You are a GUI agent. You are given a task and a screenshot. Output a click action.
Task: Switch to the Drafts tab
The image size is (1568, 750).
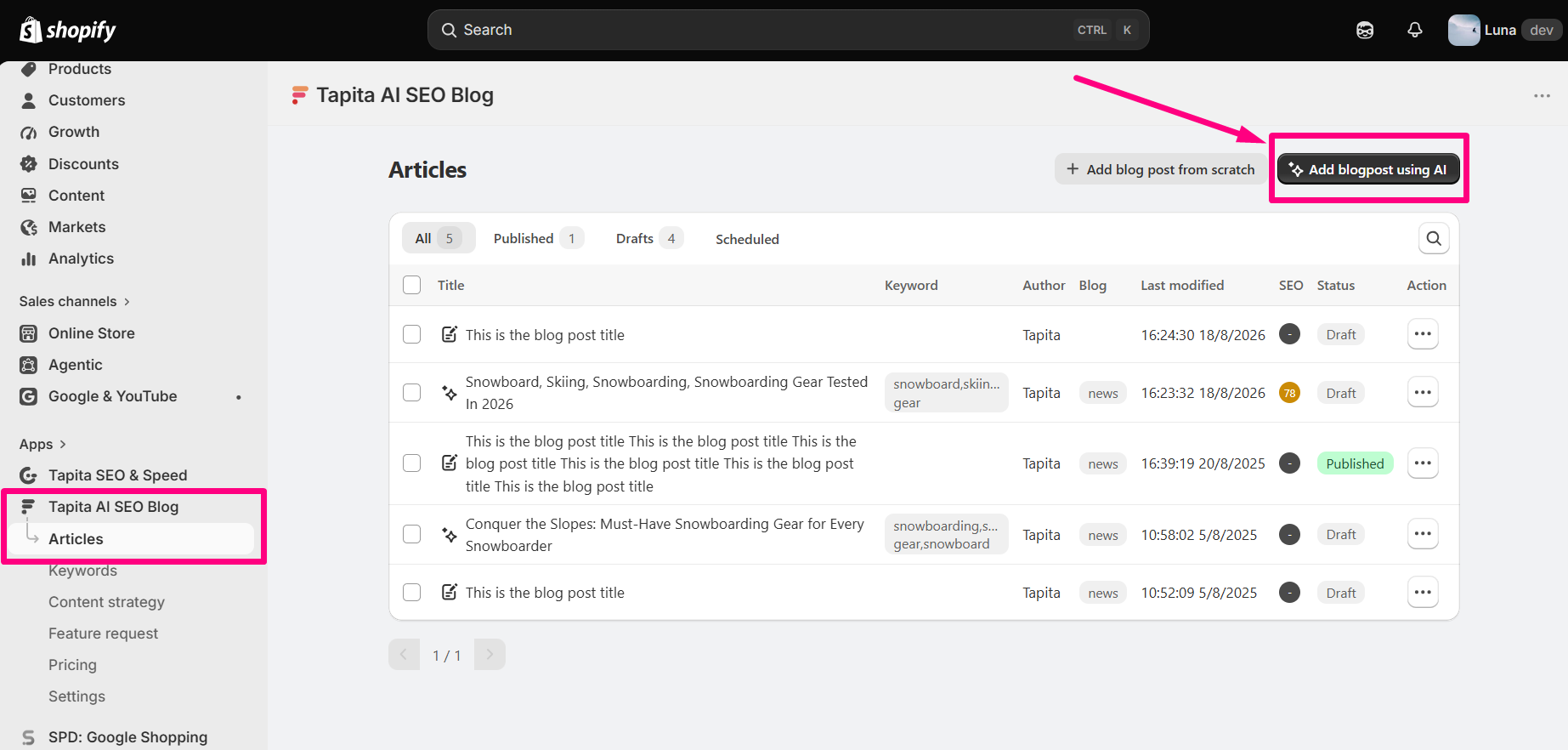tap(649, 239)
